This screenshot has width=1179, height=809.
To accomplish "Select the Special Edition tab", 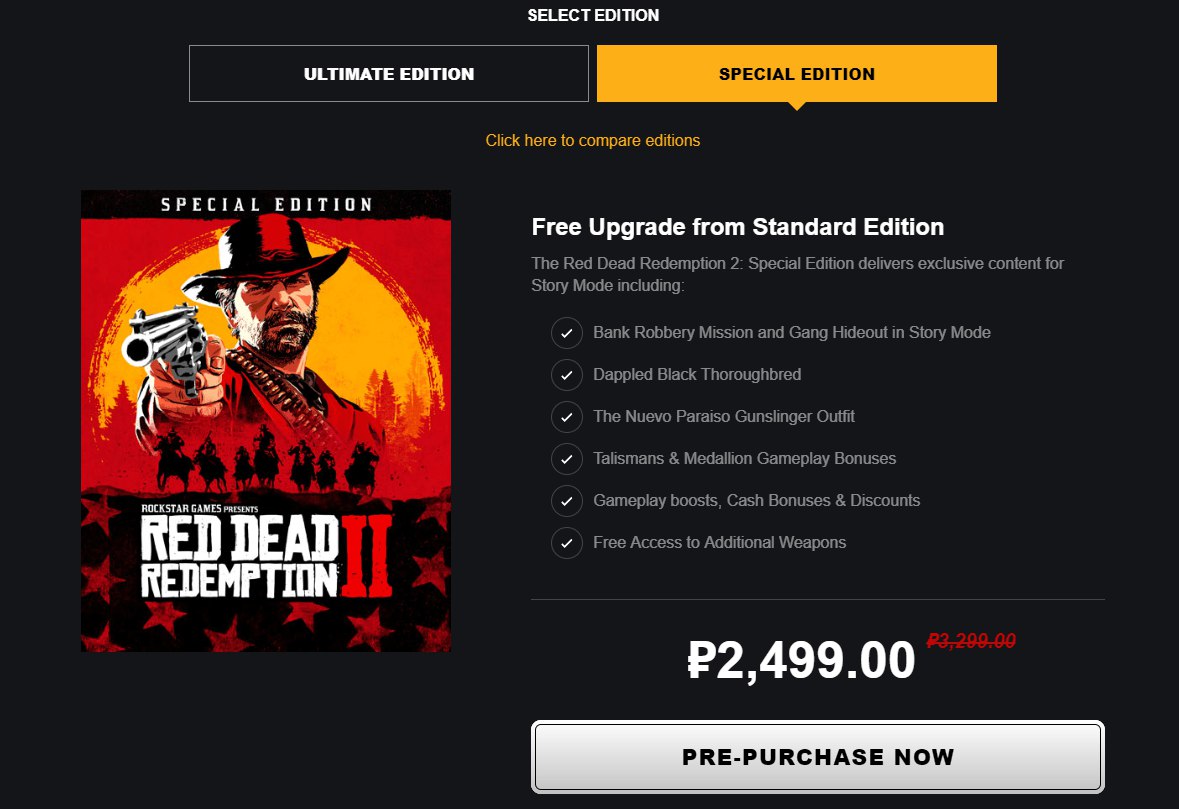I will tap(797, 74).
